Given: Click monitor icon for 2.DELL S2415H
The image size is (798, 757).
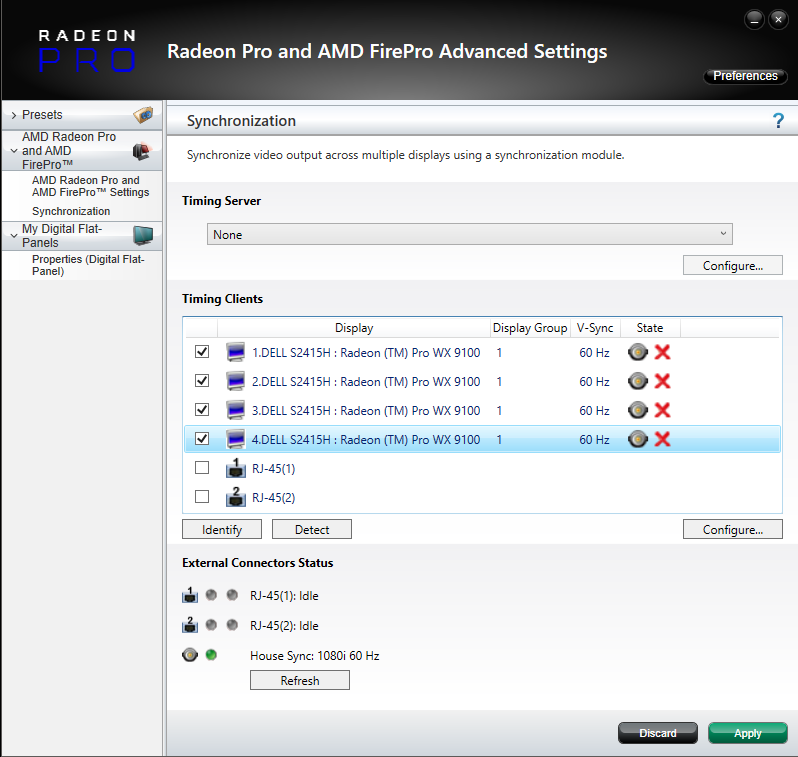Looking at the screenshot, I should pyautogui.click(x=236, y=381).
